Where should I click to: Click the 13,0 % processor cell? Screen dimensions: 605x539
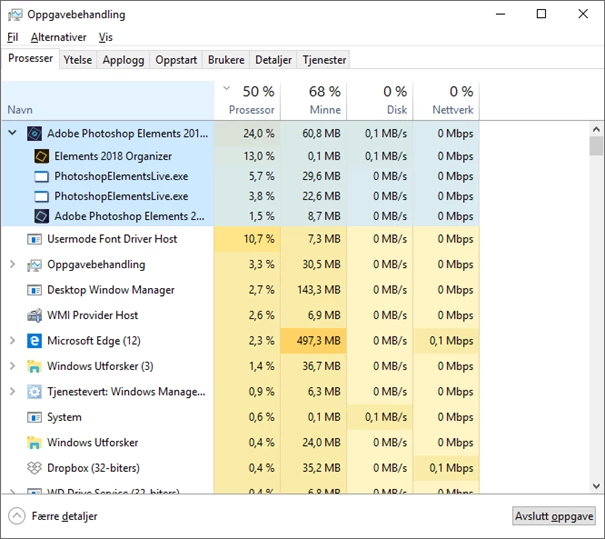(247, 156)
